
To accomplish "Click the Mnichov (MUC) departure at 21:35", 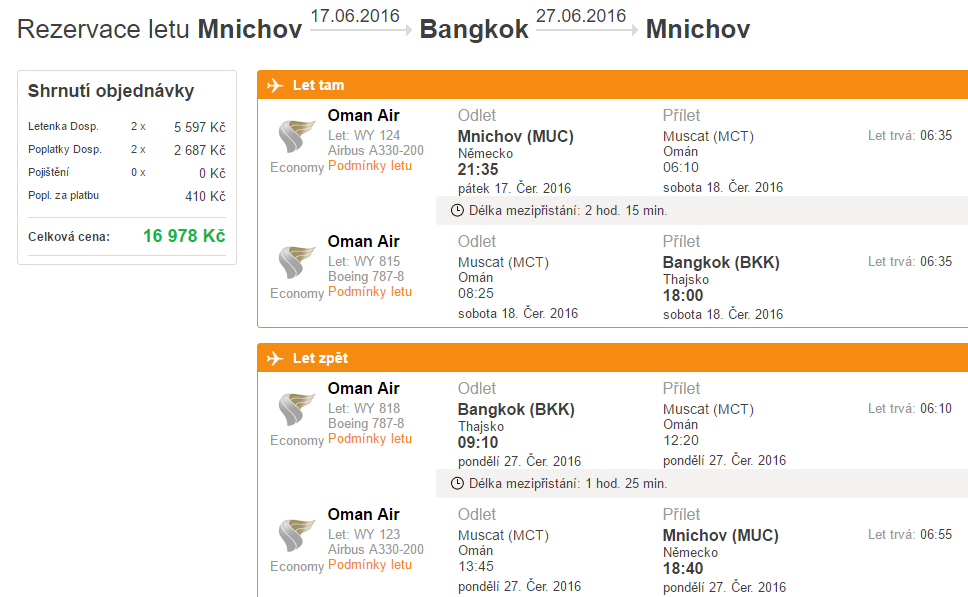I will point(515,136).
